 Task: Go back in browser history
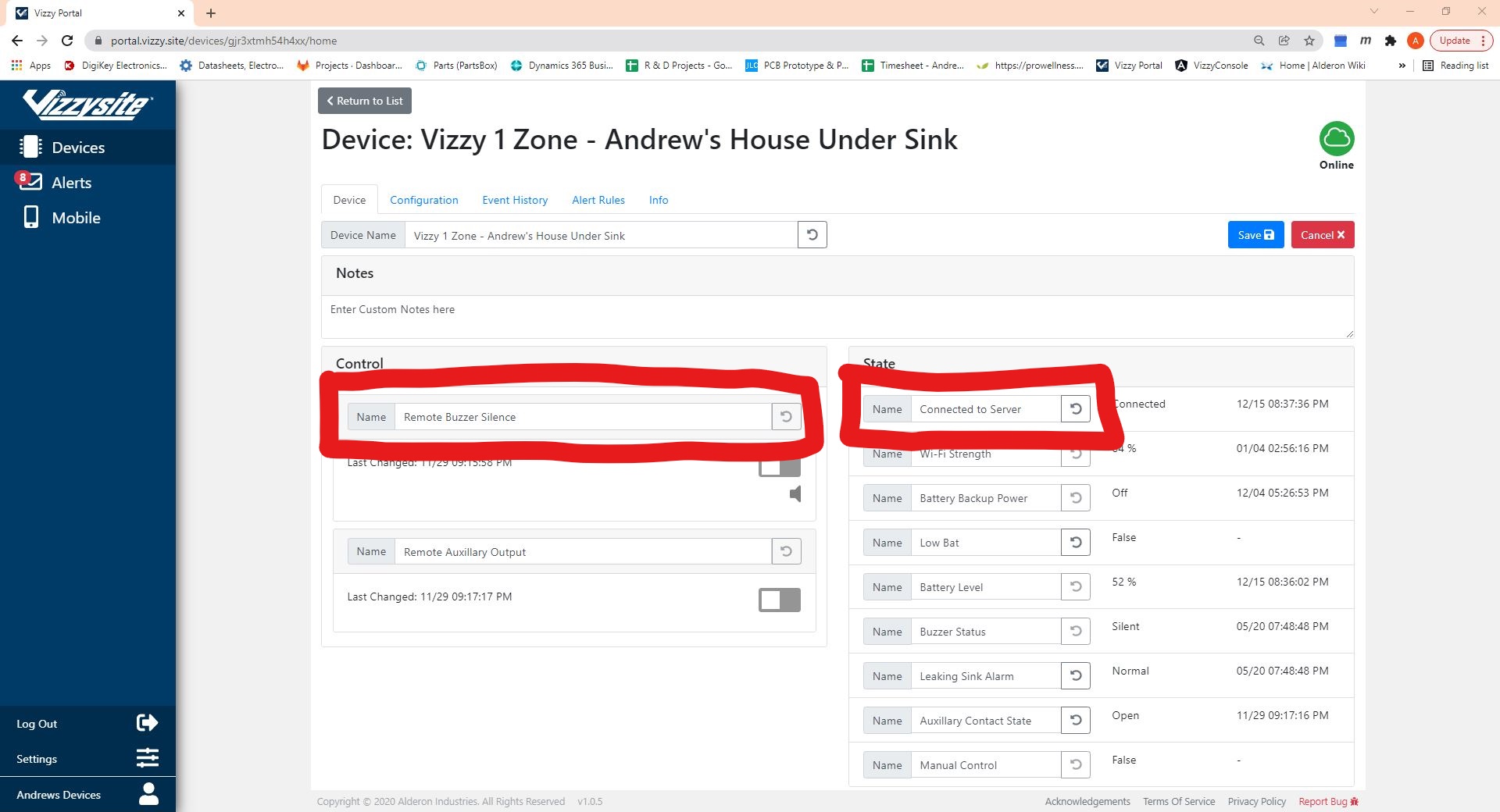17,41
